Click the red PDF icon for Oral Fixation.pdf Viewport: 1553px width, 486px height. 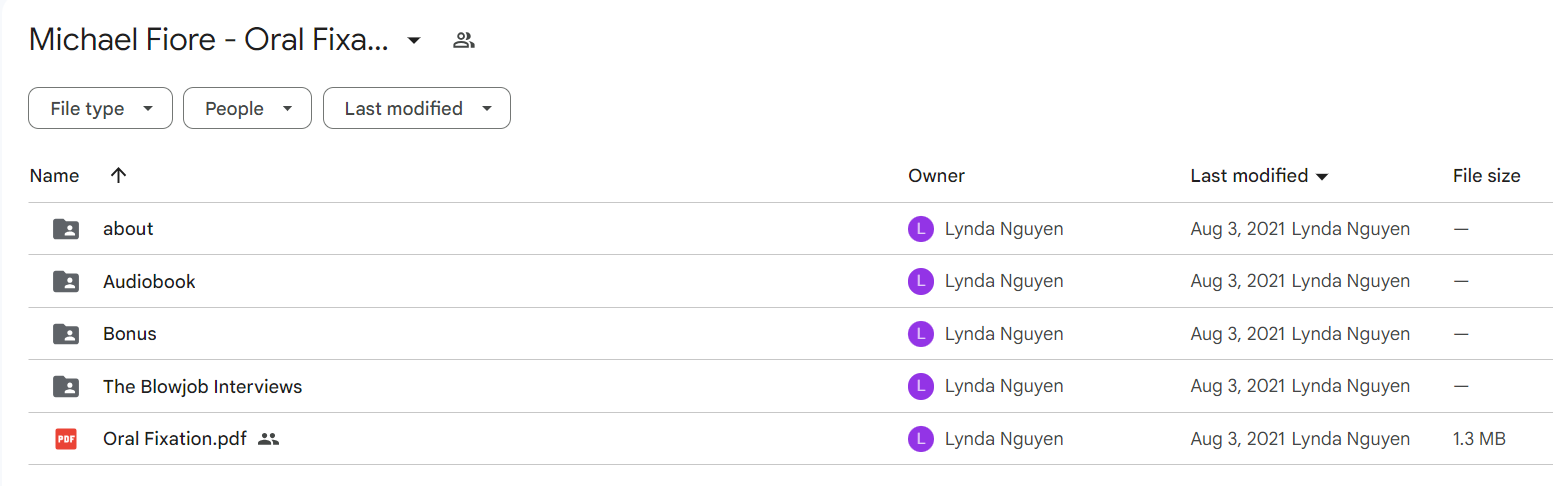click(66, 438)
